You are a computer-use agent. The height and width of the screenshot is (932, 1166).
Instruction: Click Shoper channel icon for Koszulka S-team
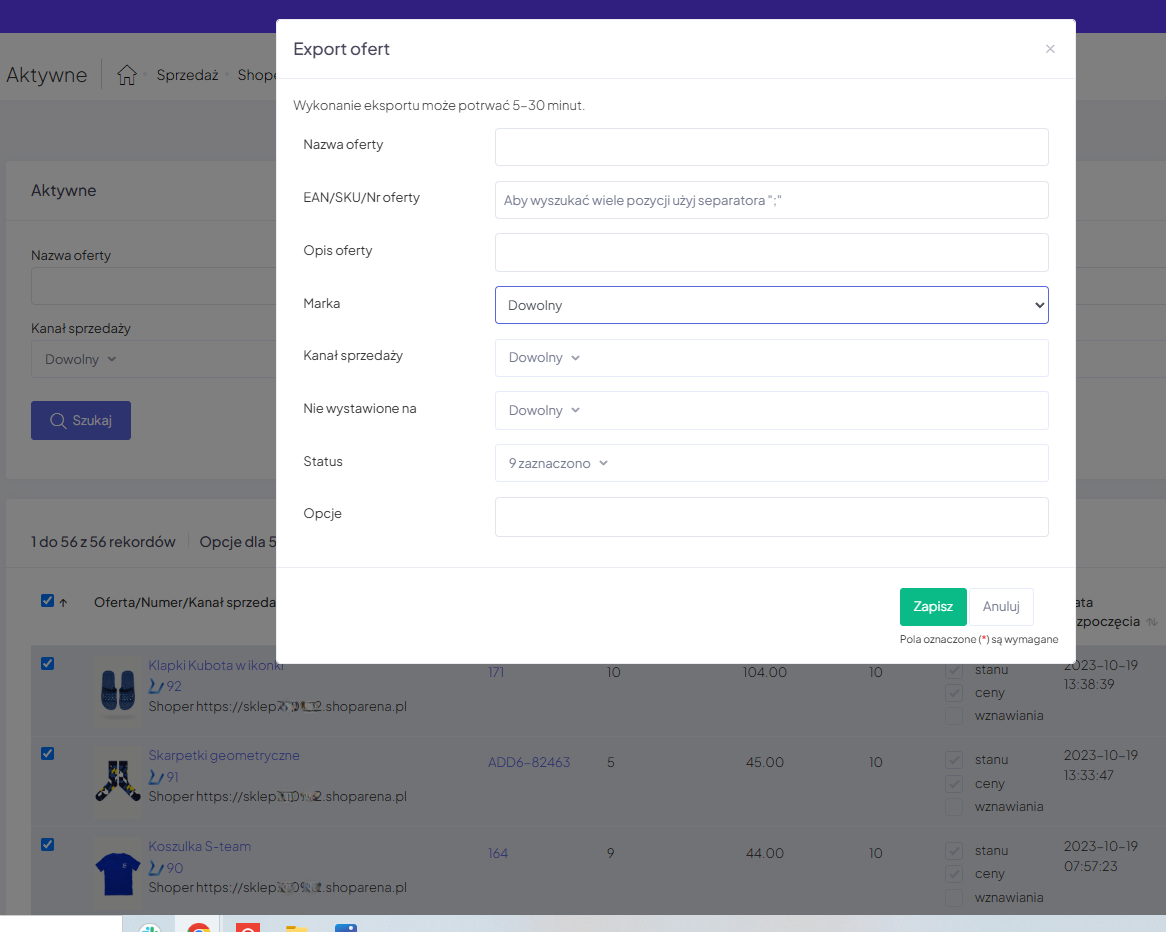[155, 868]
